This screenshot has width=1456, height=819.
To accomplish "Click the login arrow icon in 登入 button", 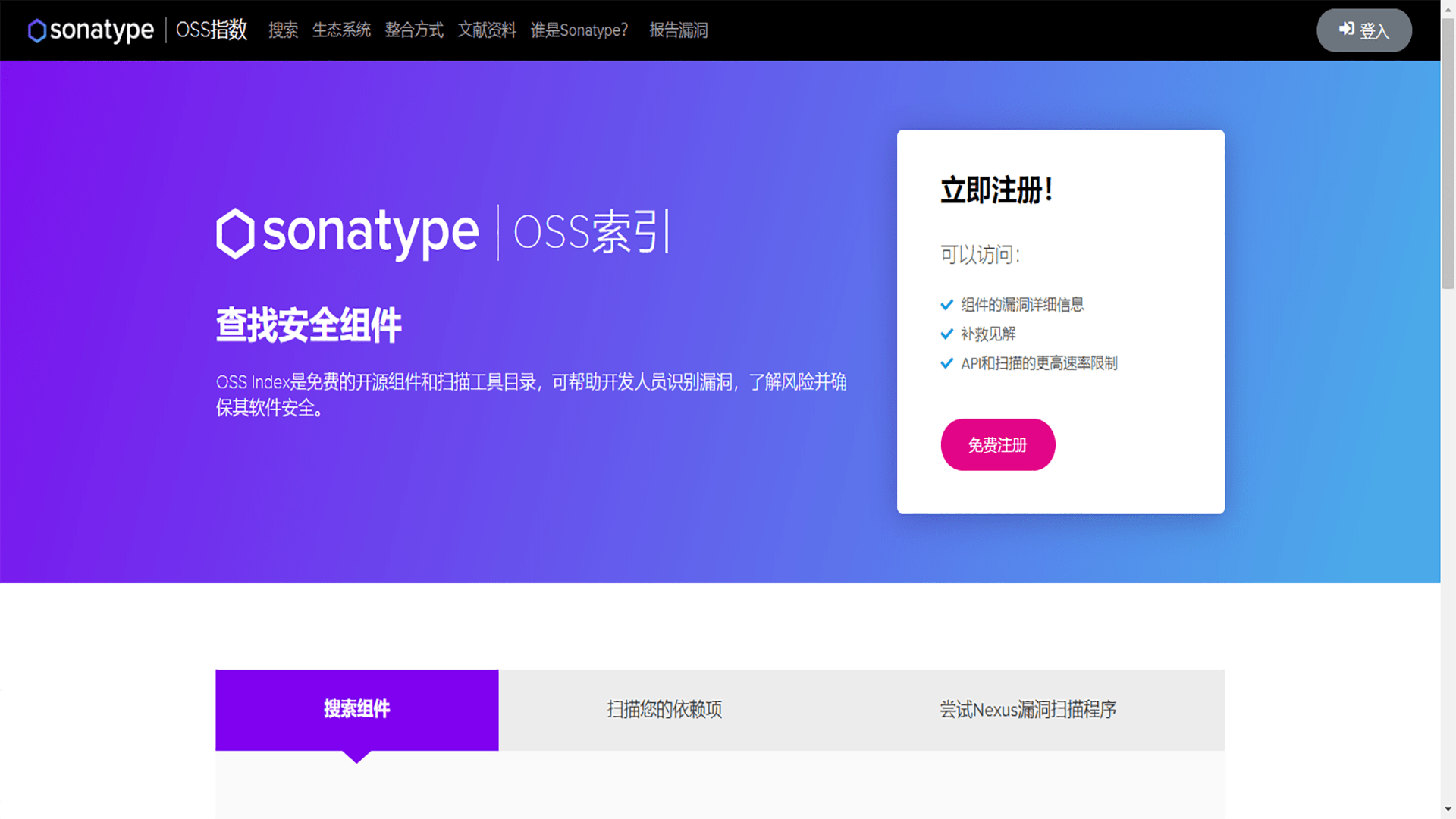I will (x=1346, y=29).
